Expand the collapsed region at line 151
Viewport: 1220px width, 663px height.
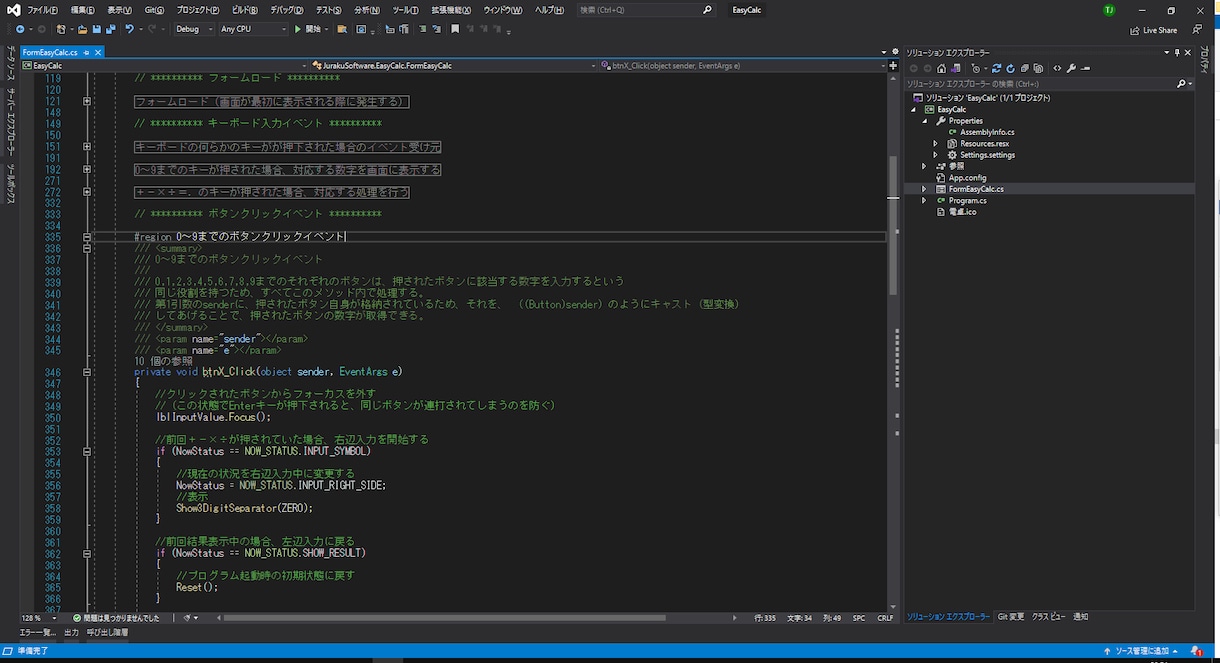pos(88,147)
